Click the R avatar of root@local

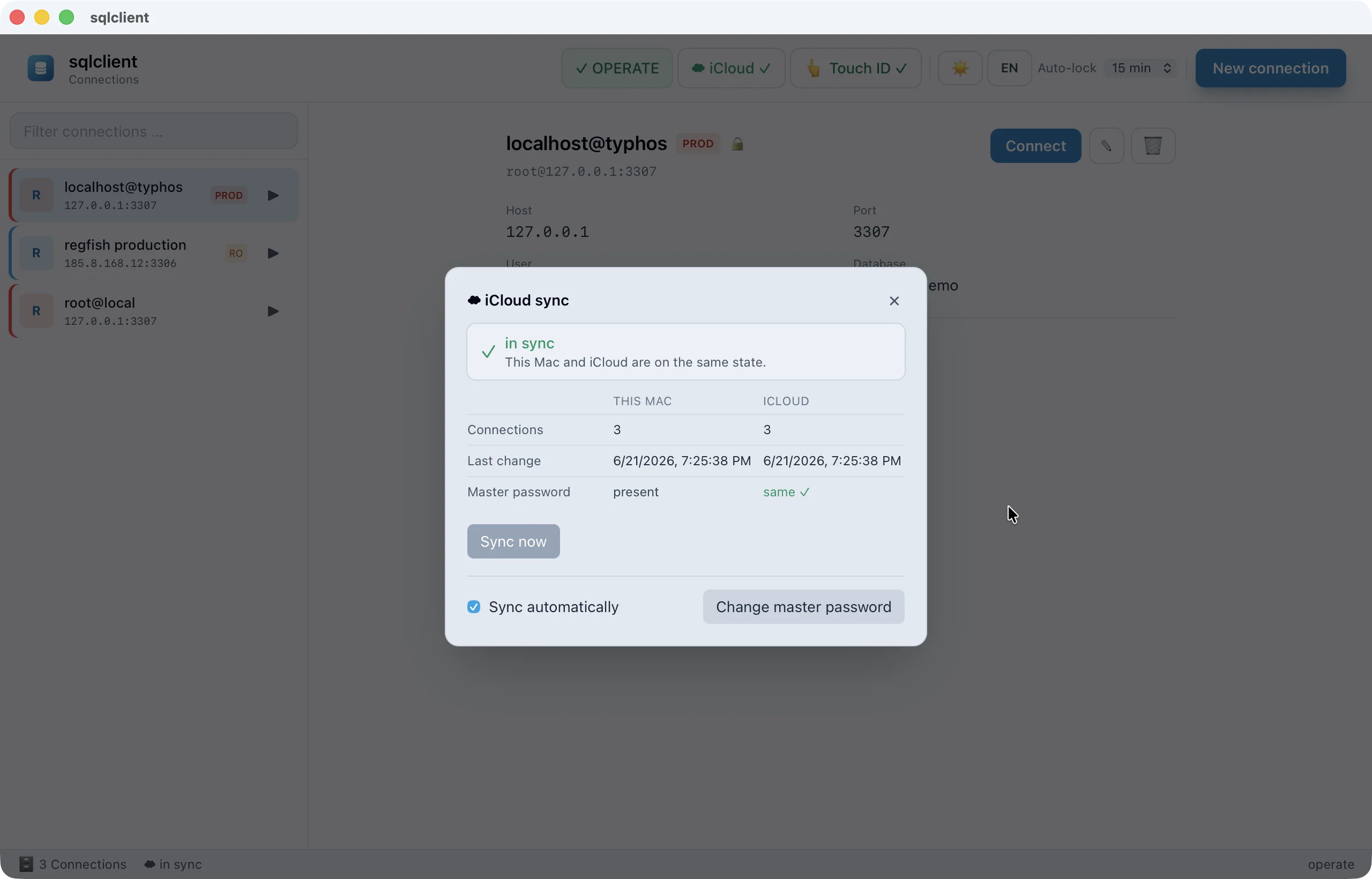coord(36,311)
